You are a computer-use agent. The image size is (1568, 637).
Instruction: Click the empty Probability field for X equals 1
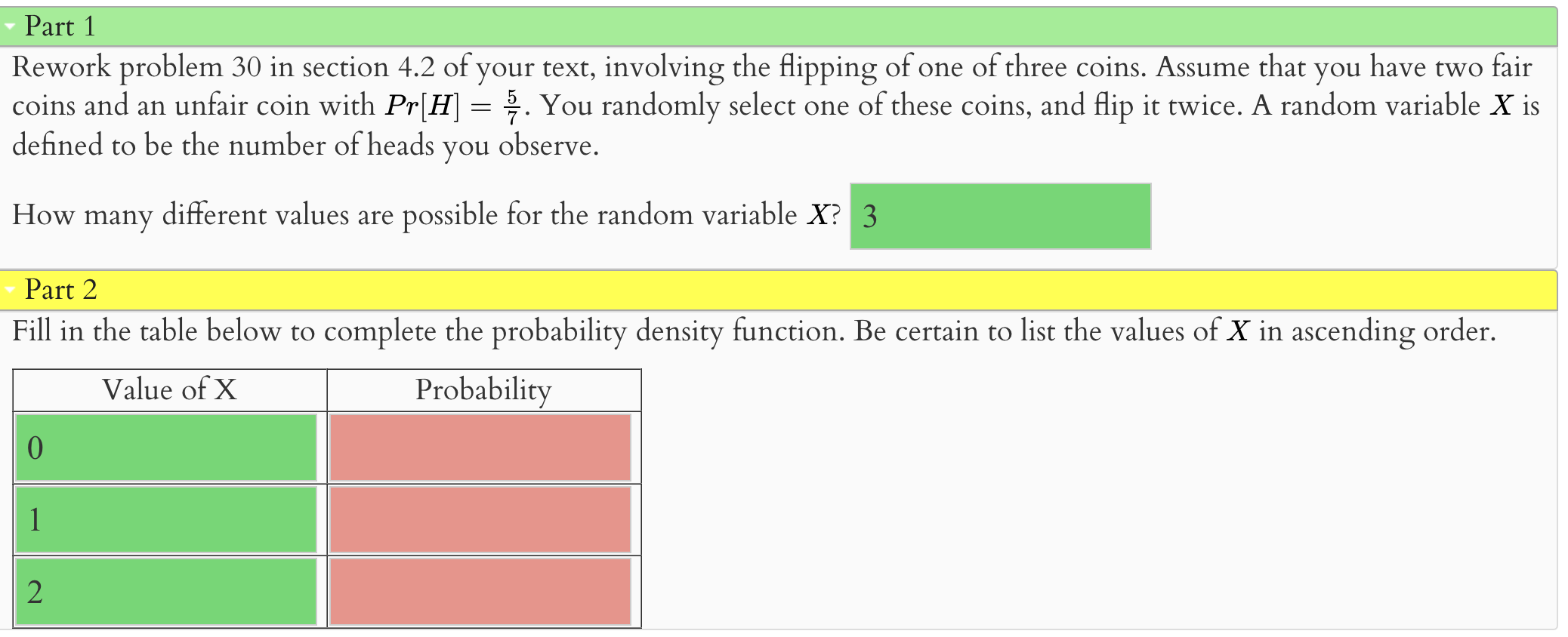pos(479,519)
